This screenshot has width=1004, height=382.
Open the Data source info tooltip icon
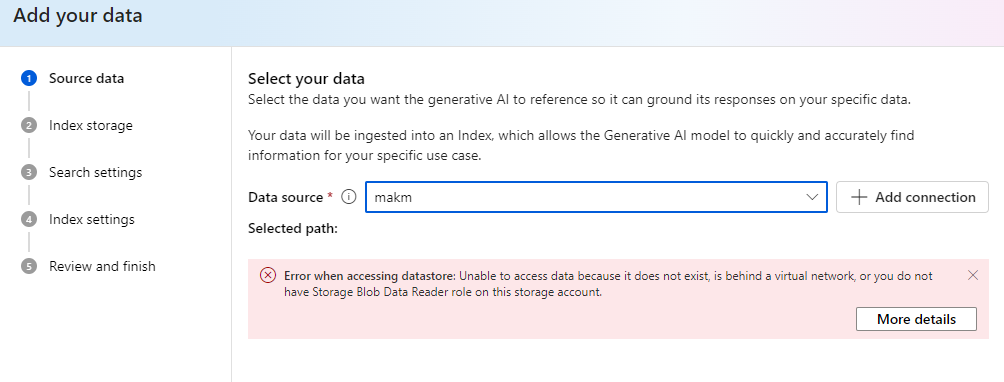pos(348,197)
